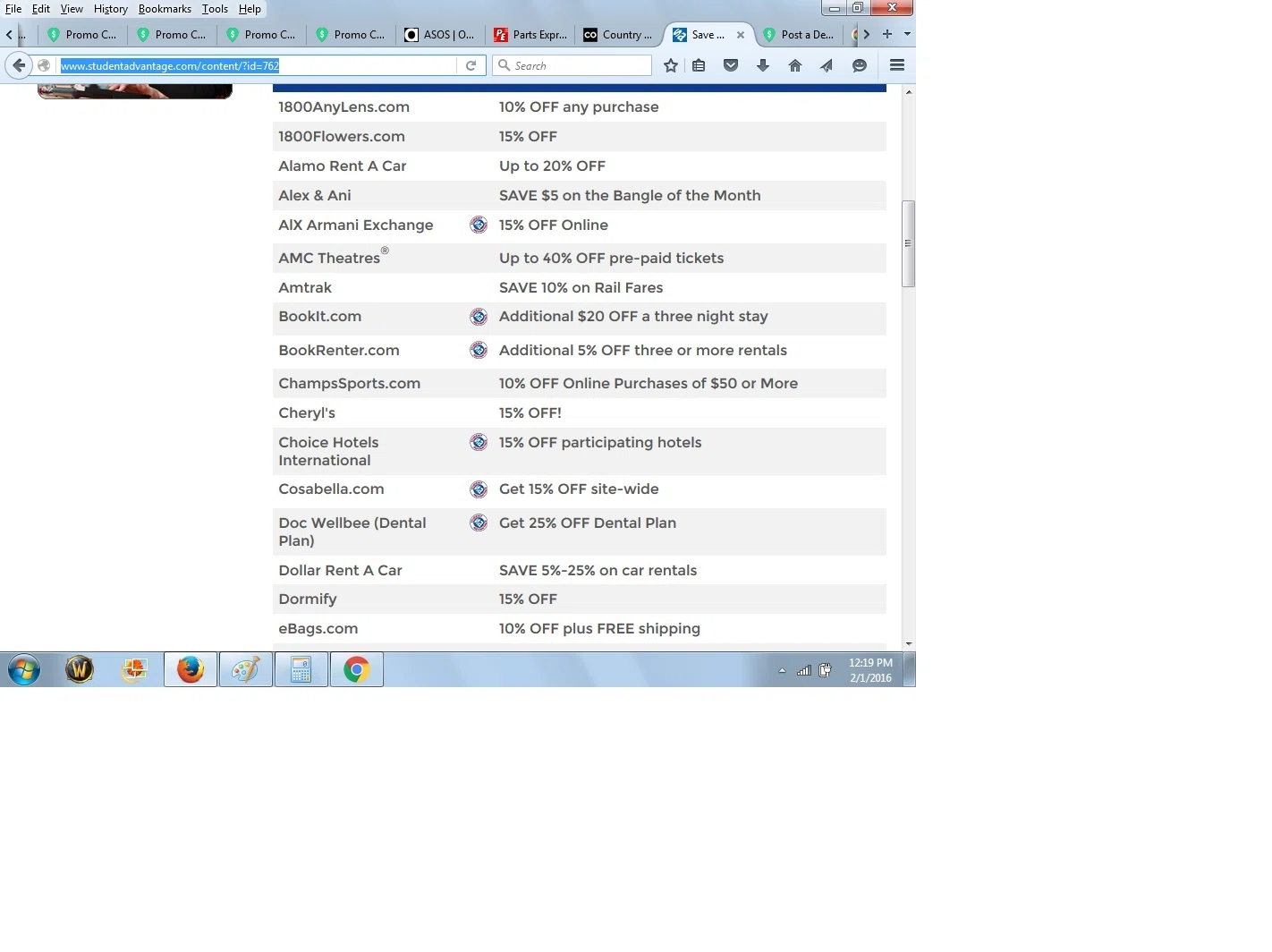This screenshot has width=1272, height=952.
Task: Switch to the Parts Express tab
Action: coord(530,35)
